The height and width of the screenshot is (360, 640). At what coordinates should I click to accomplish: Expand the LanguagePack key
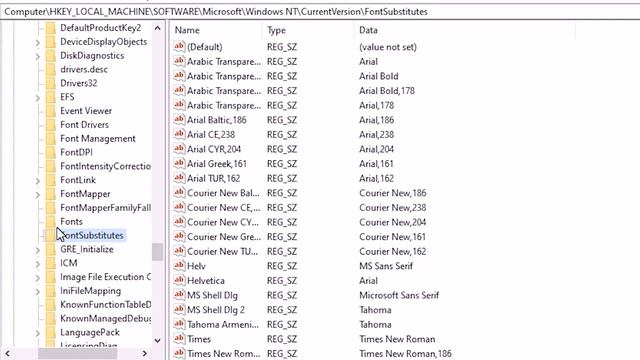point(38,333)
